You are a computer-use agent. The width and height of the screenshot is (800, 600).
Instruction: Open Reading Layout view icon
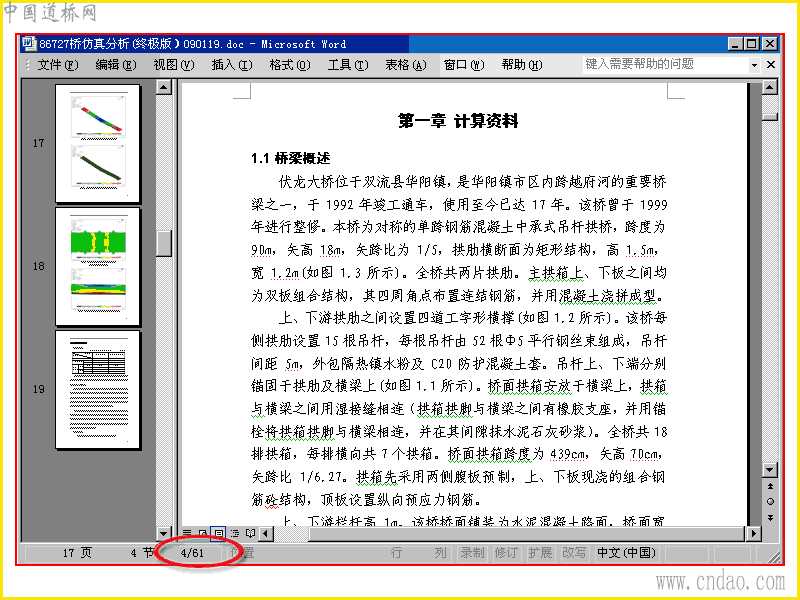[250, 534]
